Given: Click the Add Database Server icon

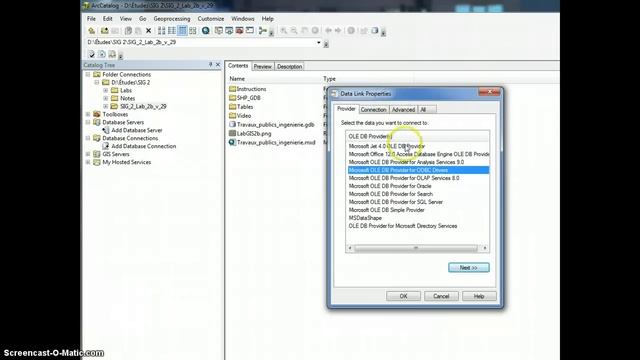Looking at the screenshot, I should (x=106, y=130).
